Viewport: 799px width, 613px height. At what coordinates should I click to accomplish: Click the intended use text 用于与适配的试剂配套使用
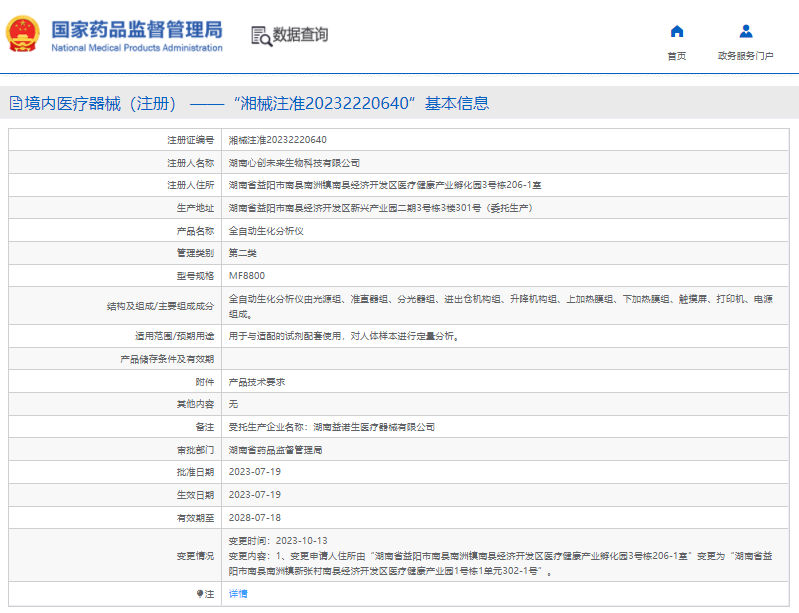pyautogui.click(x=344, y=336)
